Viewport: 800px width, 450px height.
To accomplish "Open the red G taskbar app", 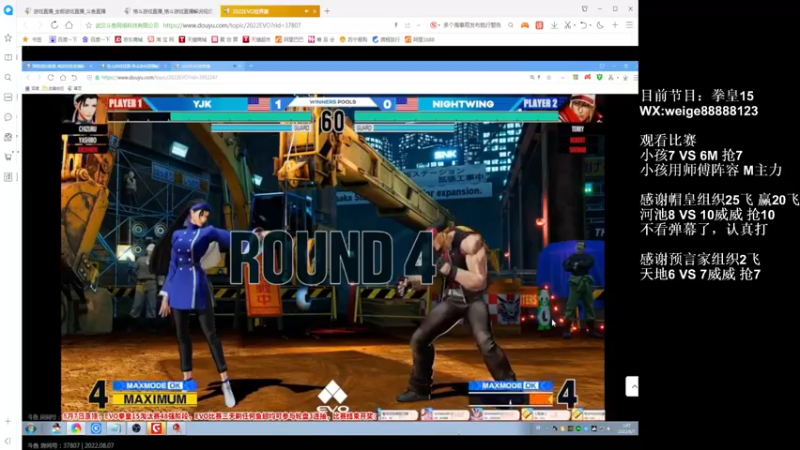I will tap(156, 429).
